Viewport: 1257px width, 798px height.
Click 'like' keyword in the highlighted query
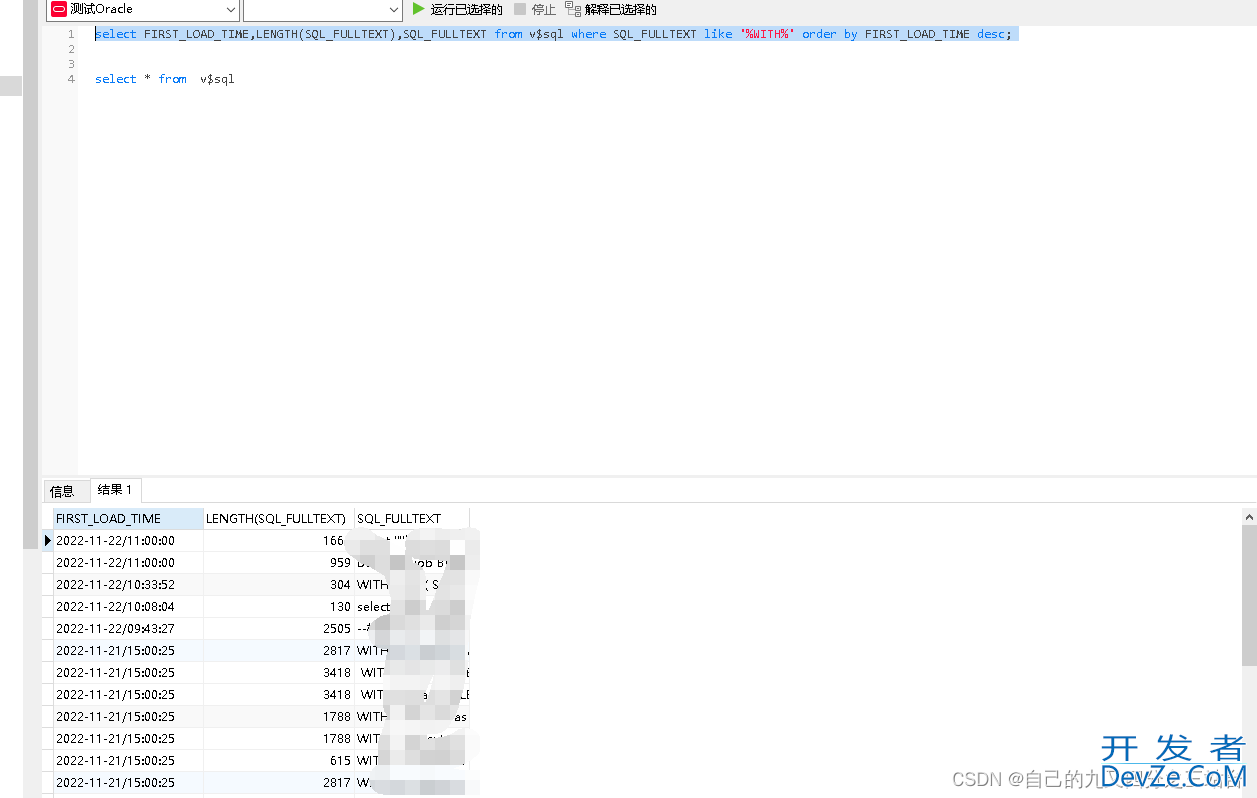click(x=717, y=34)
